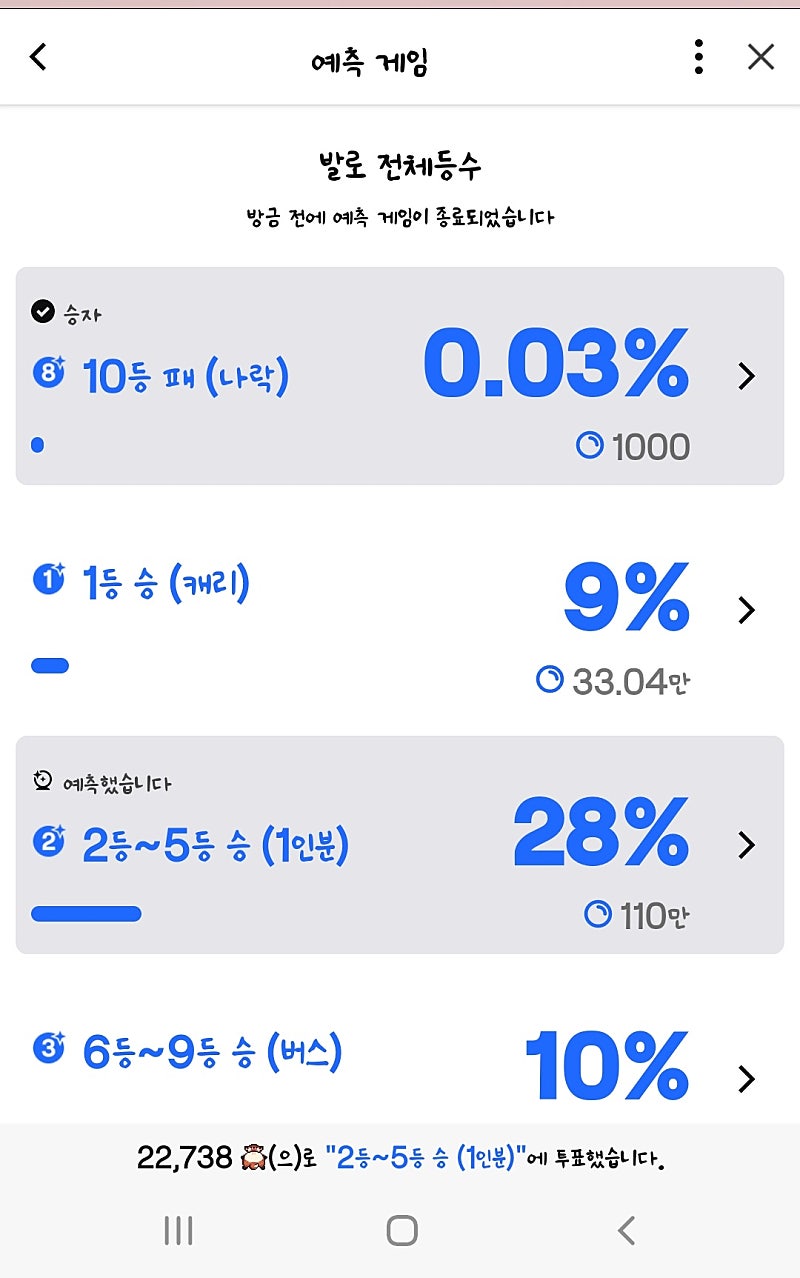Close the prediction game panel

click(761, 57)
